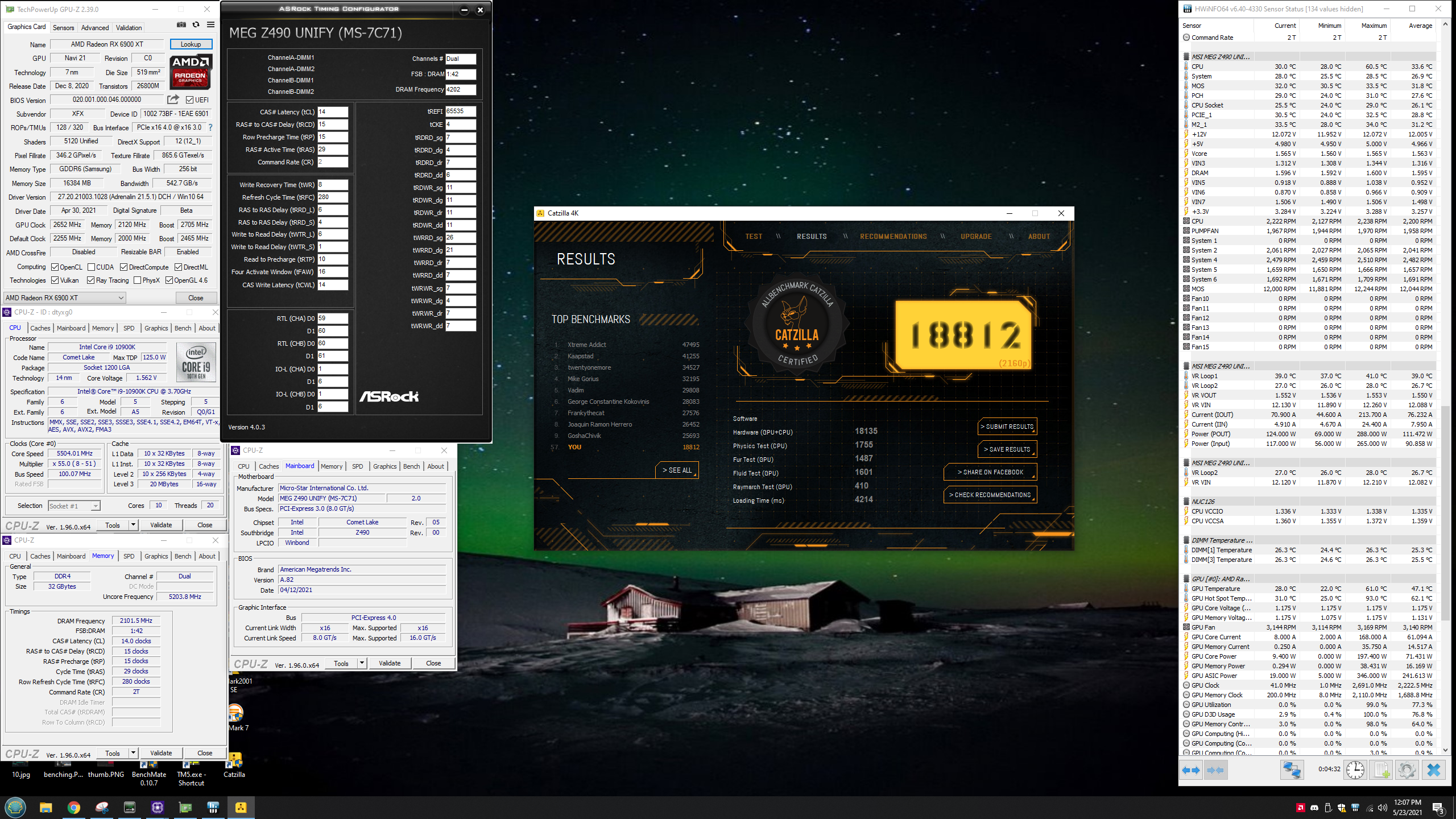This screenshot has width=1456, height=819.
Task: Click Catzilla yellow taskbar icon
Action: (x=241, y=808)
